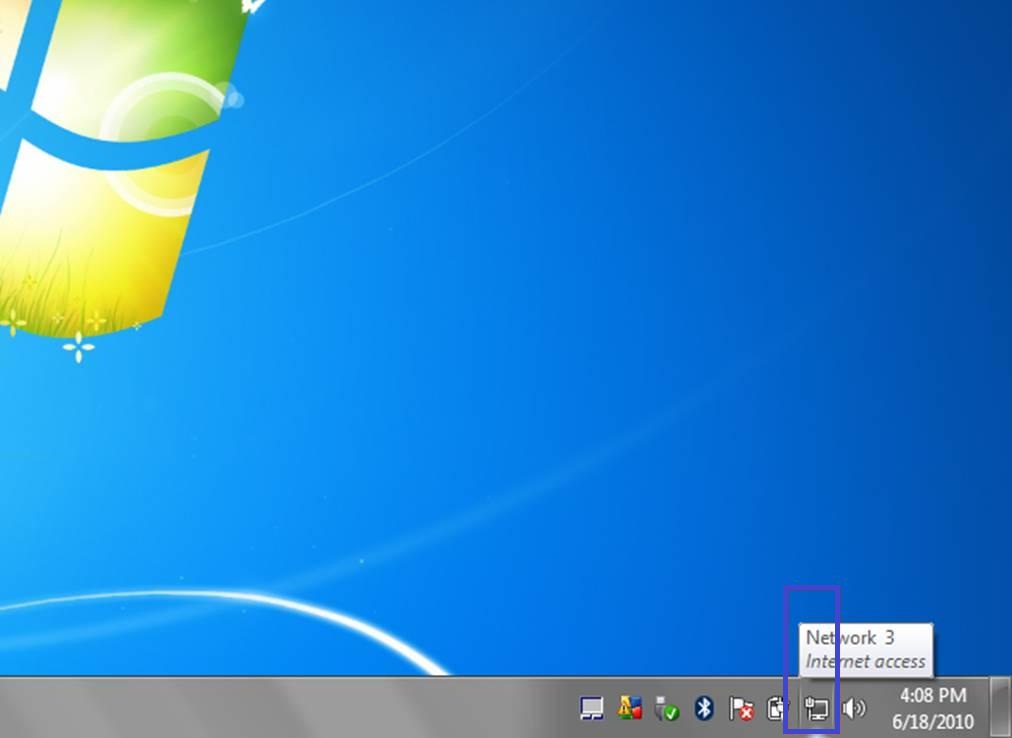Click the Bluetooth tray icon
The image size is (1012, 738).
[703, 708]
